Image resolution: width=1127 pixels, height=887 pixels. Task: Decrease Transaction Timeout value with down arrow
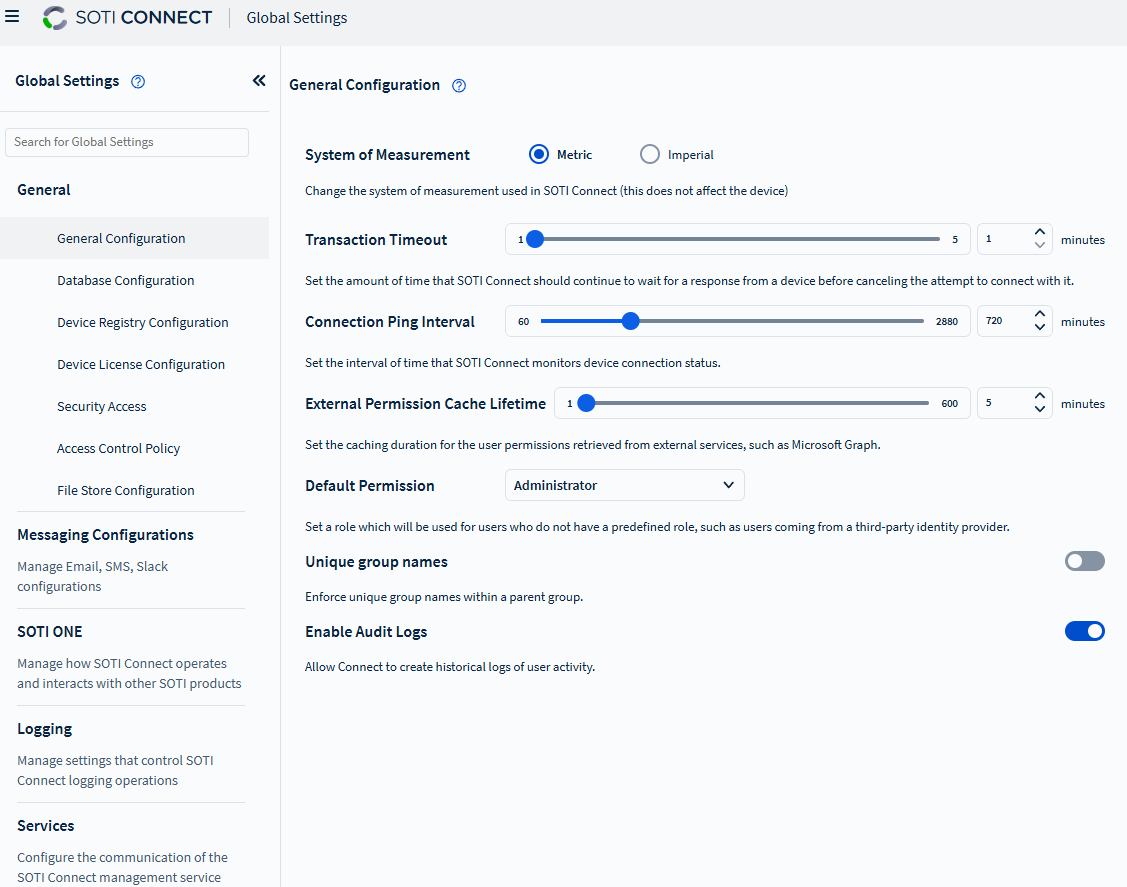pyautogui.click(x=1039, y=245)
